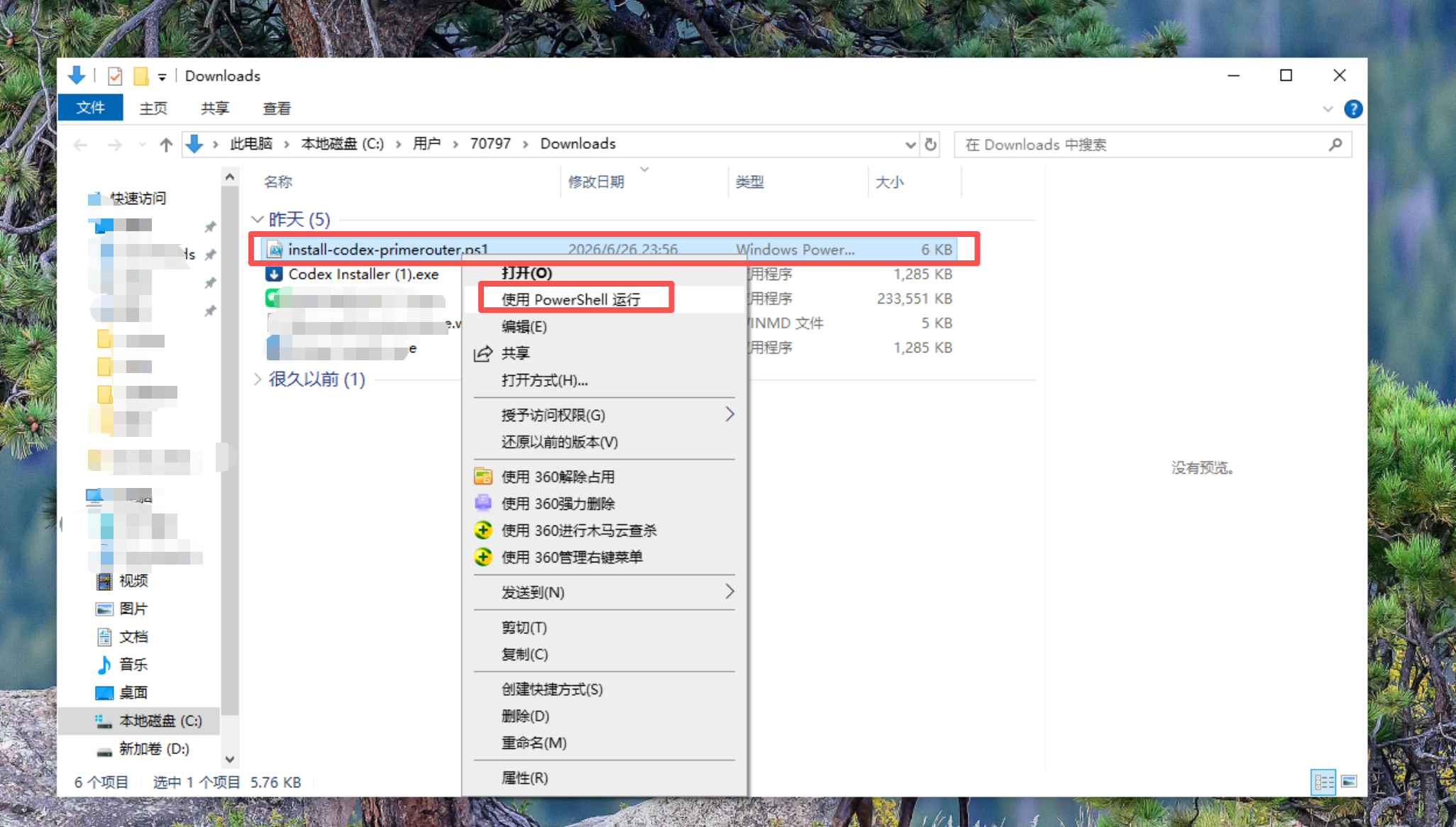Screen dimensions: 1456x827
Task: Open the blue Help question mark icon
Action: click(x=1353, y=109)
